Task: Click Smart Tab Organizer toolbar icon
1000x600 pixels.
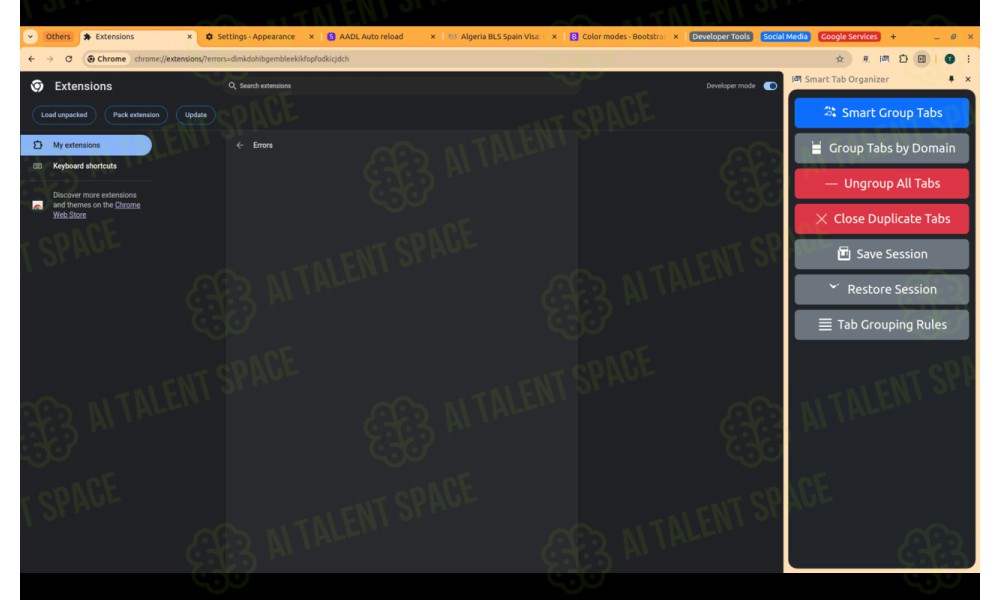Action: pyautogui.click(x=885, y=59)
